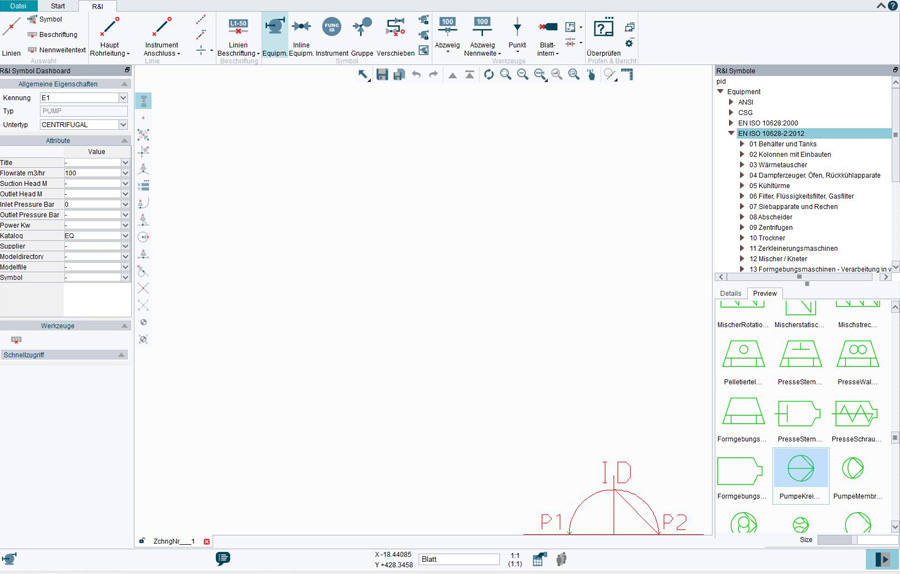Click the Blatt input field
This screenshot has width=900, height=574.
(x=459, y=559)
